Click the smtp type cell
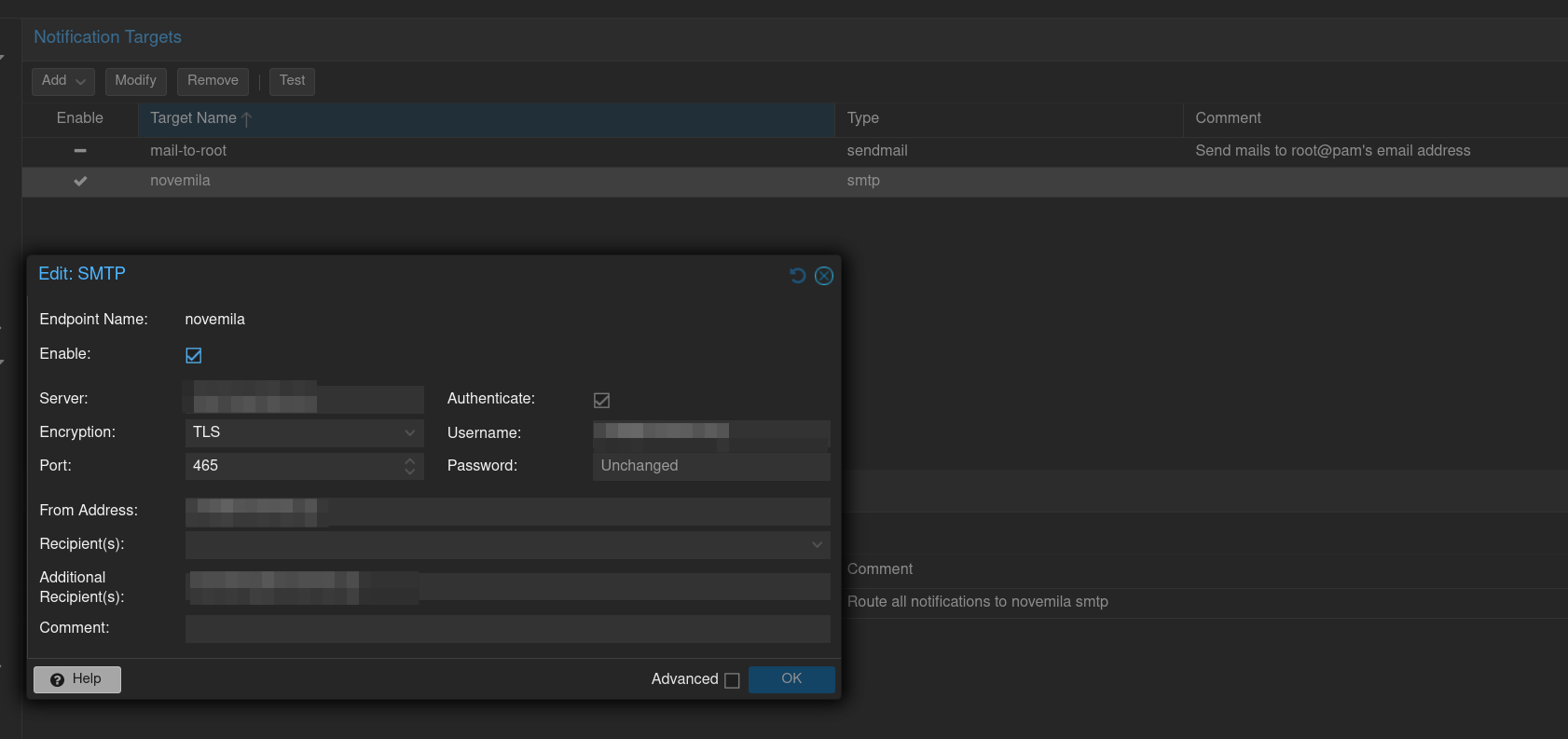Screen dimensions: 1568x739 click(x=863, y=181)
